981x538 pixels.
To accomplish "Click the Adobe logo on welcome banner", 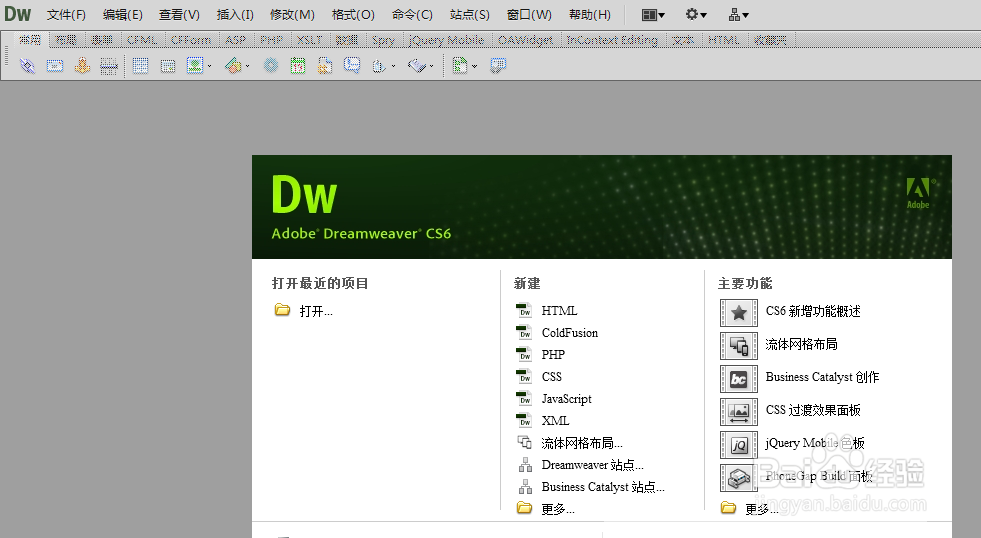I will [918, 193].
